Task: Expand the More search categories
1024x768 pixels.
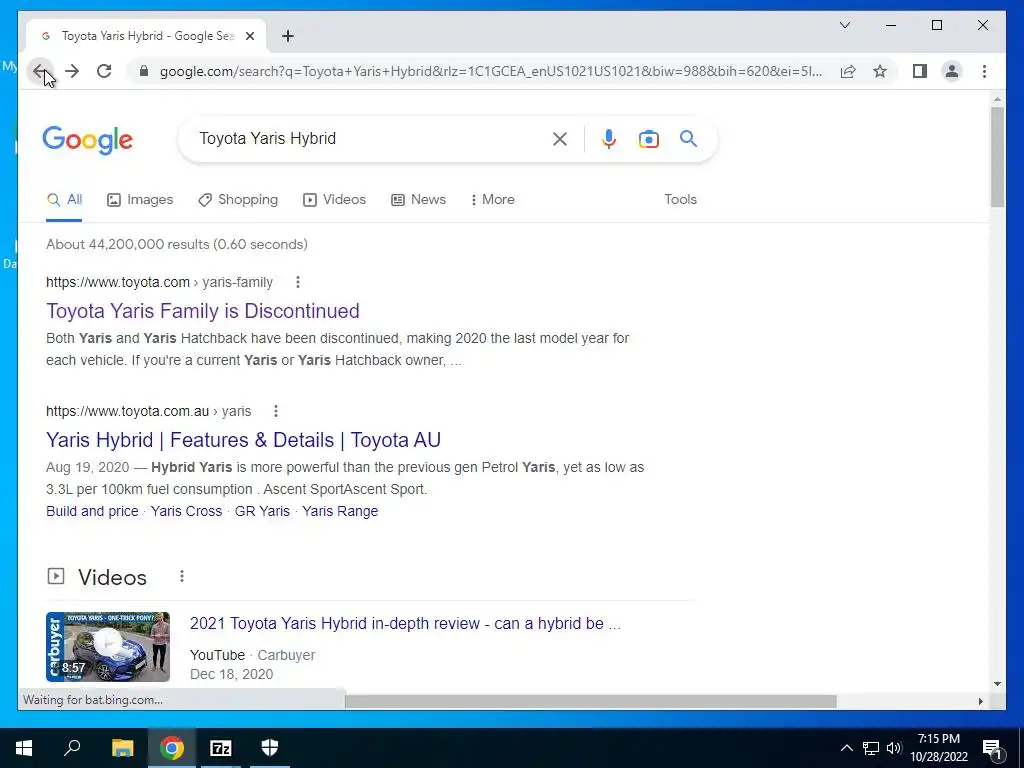Action: pyautogui.click(x=492, y=200)
